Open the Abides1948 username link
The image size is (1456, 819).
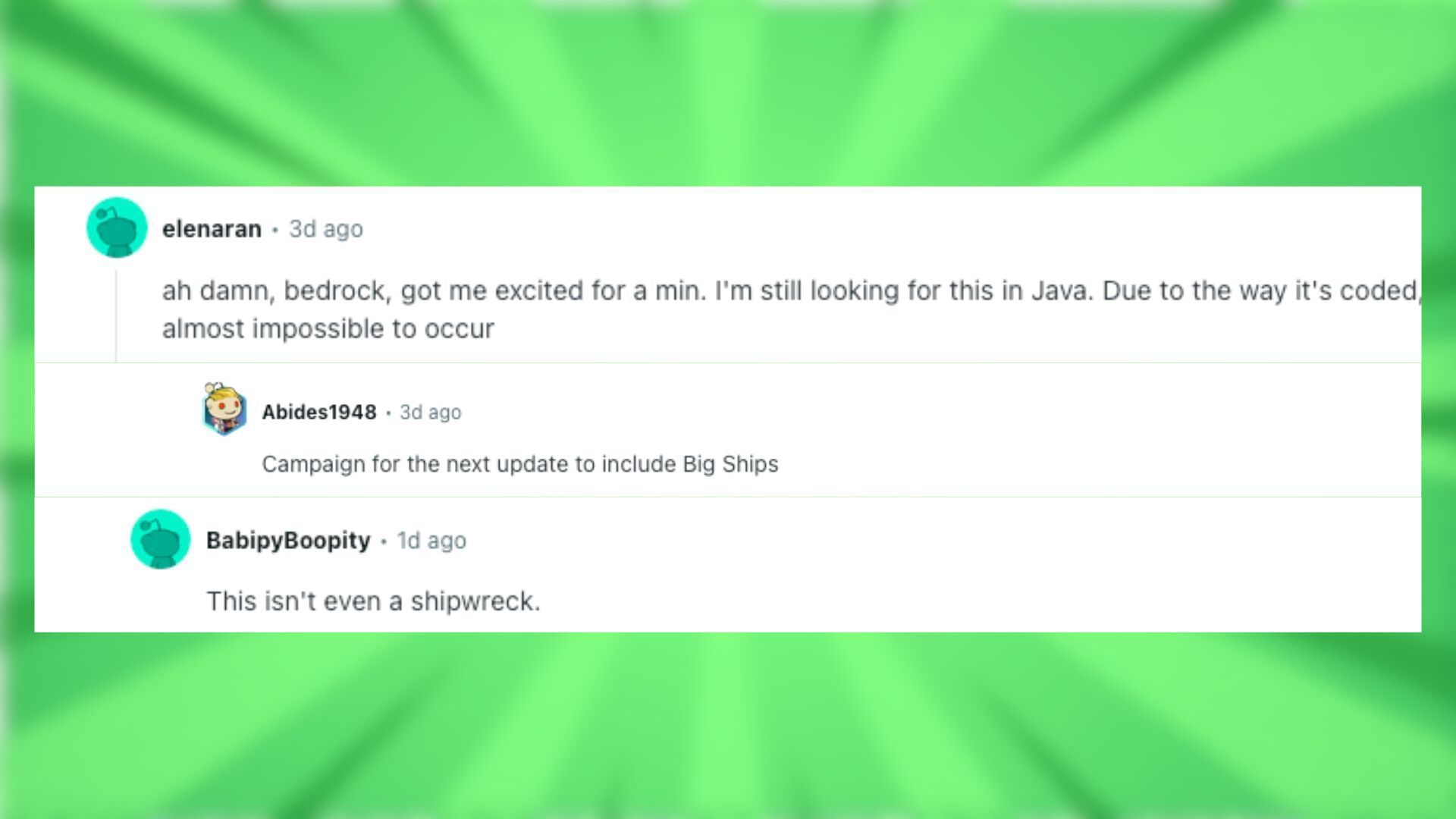point(318,412)
